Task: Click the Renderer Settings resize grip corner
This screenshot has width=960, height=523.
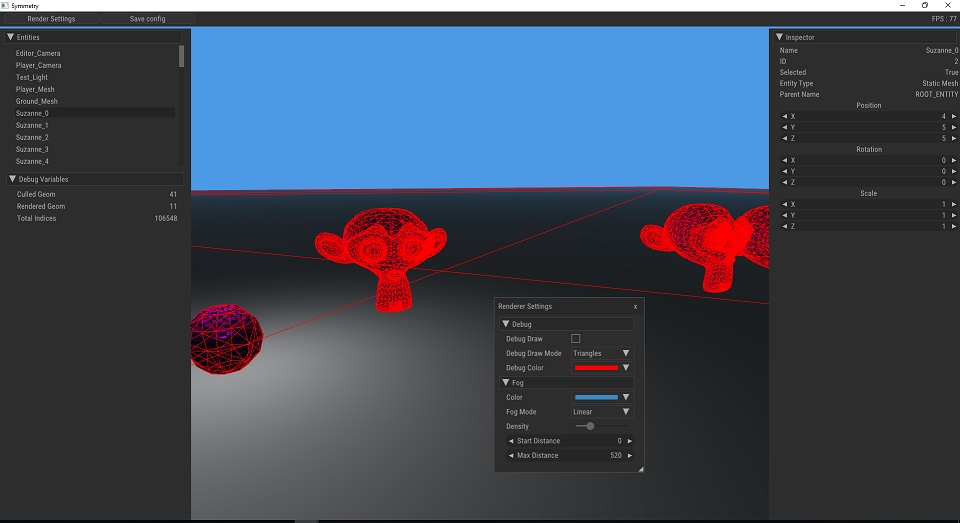Action: (640, 469)
